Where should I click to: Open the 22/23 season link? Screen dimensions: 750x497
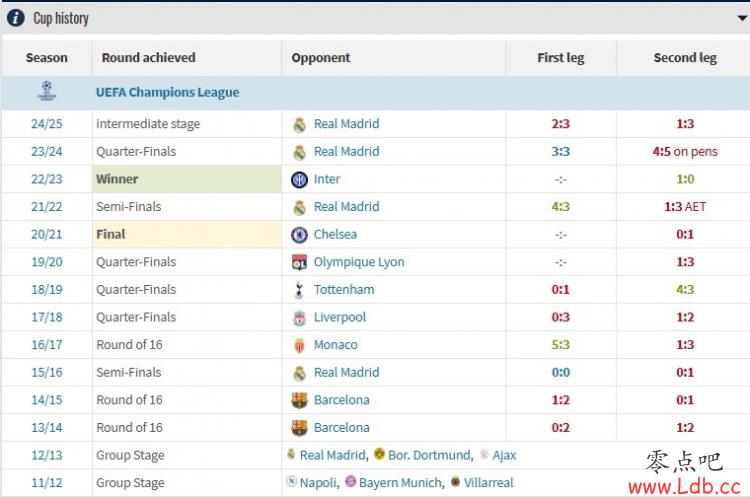click(47, 179)
